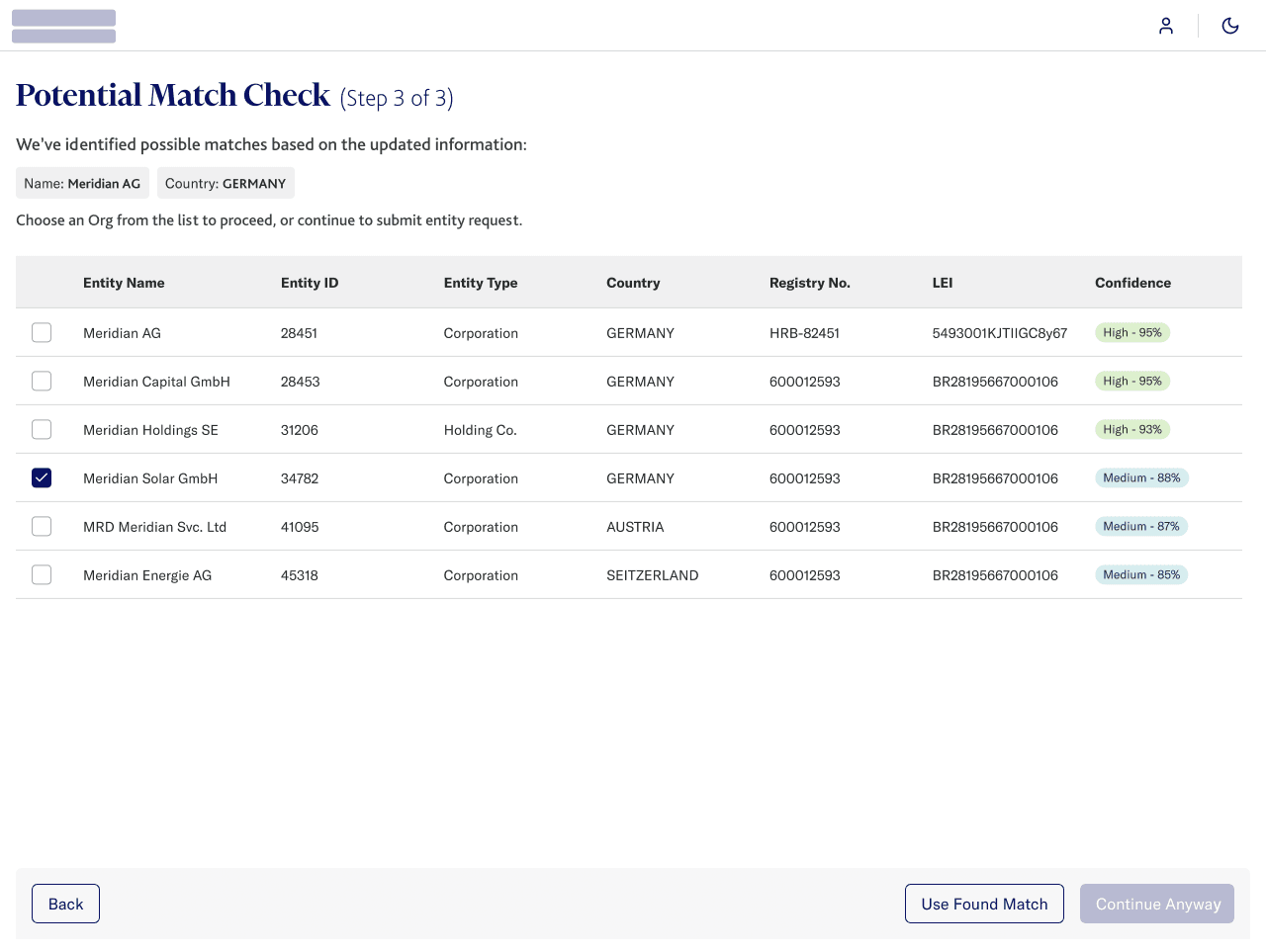Check the Meridian AG row checkbox
The width and height of the screenshot is (1266, 952).
42,332
